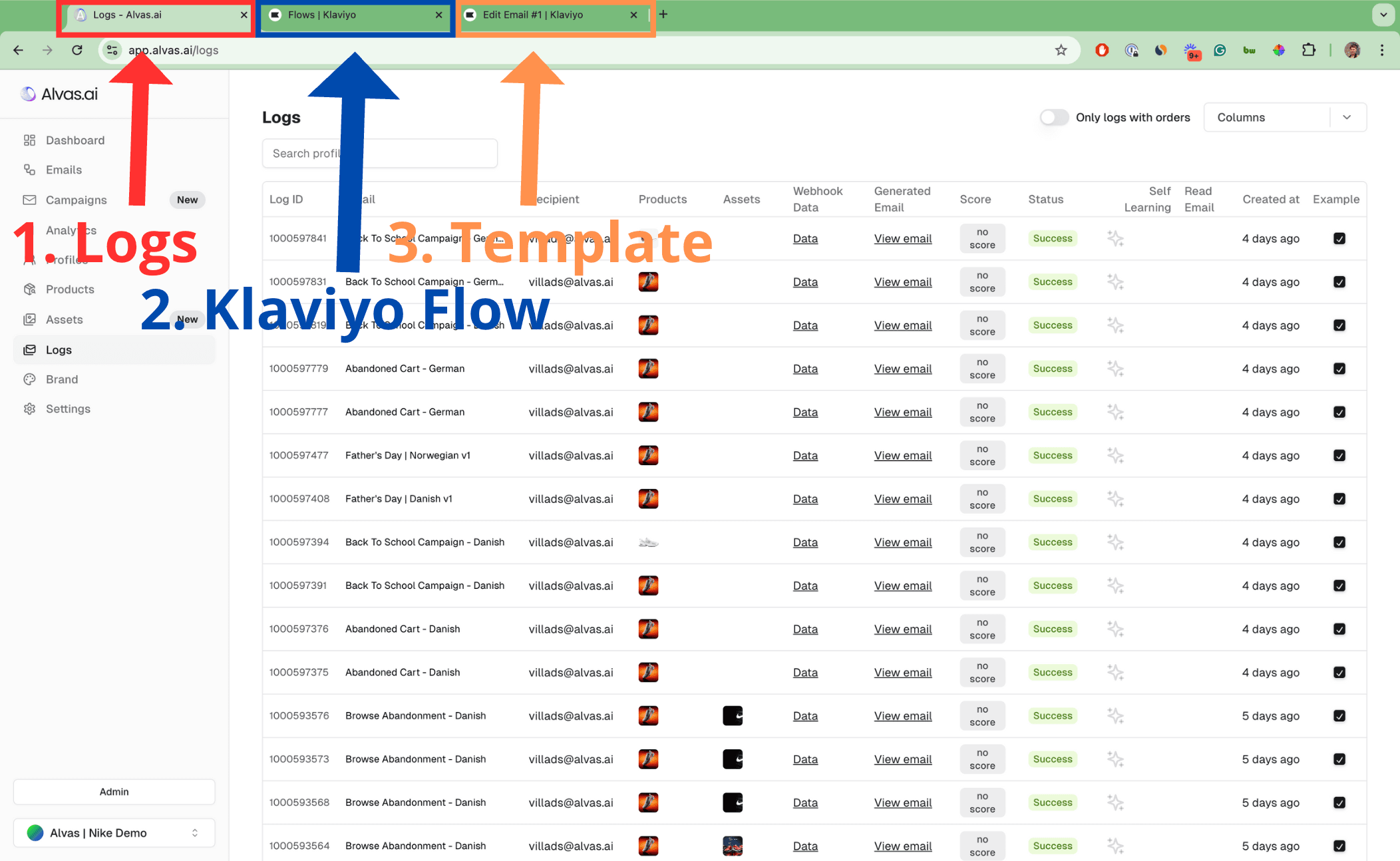Viewport: 1400px width, 861px height.
Task: Open the Products sidebar item
Action: [x=70, y=289]
